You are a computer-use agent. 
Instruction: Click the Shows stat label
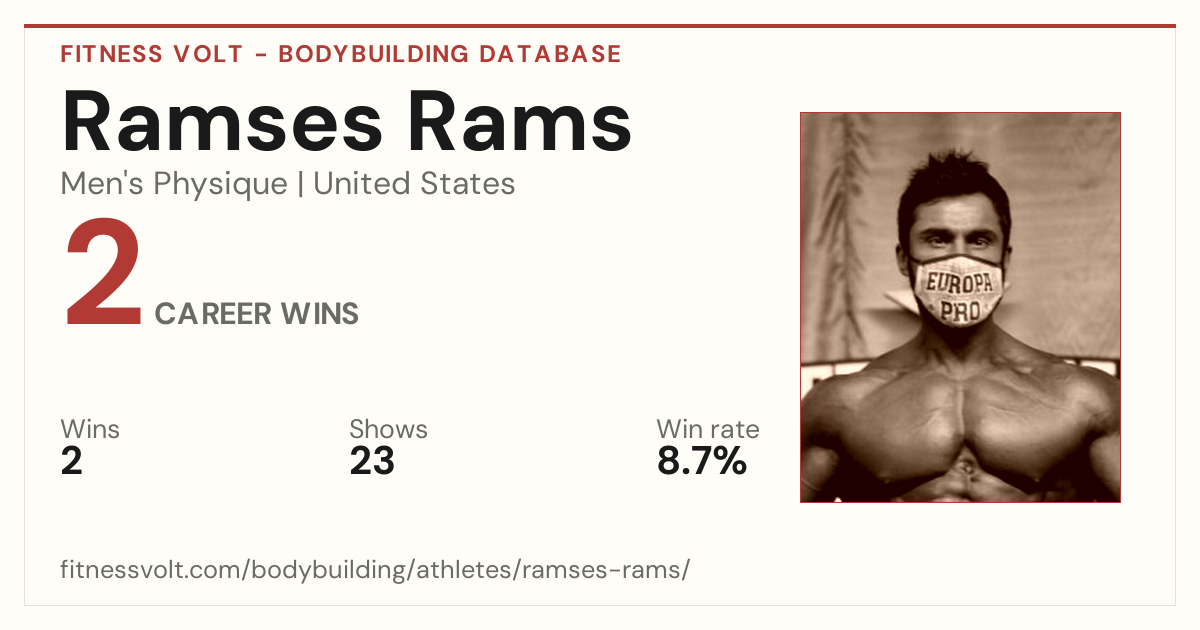(388, 430)
